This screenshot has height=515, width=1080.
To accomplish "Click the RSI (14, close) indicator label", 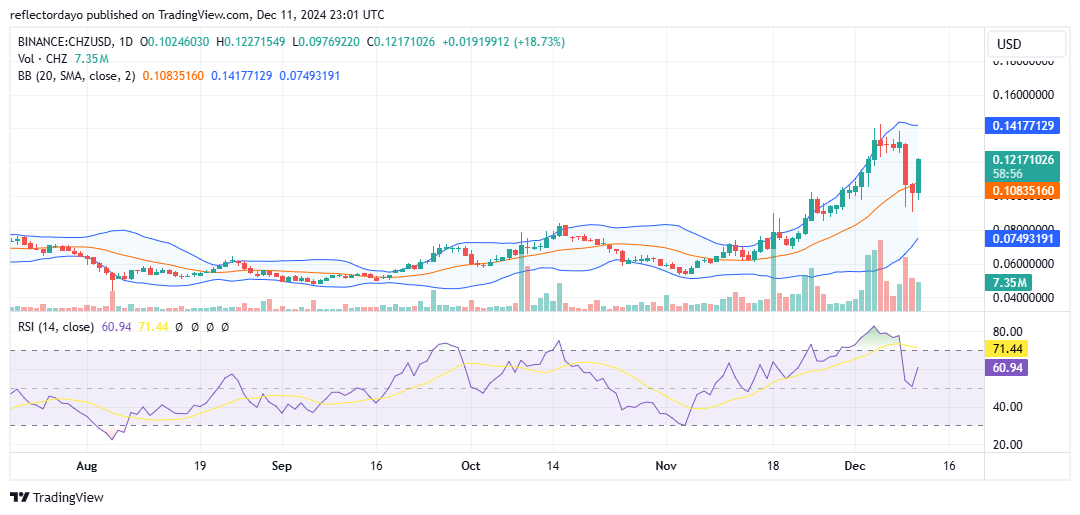I will pyautogui.click(x=56, y=327).
